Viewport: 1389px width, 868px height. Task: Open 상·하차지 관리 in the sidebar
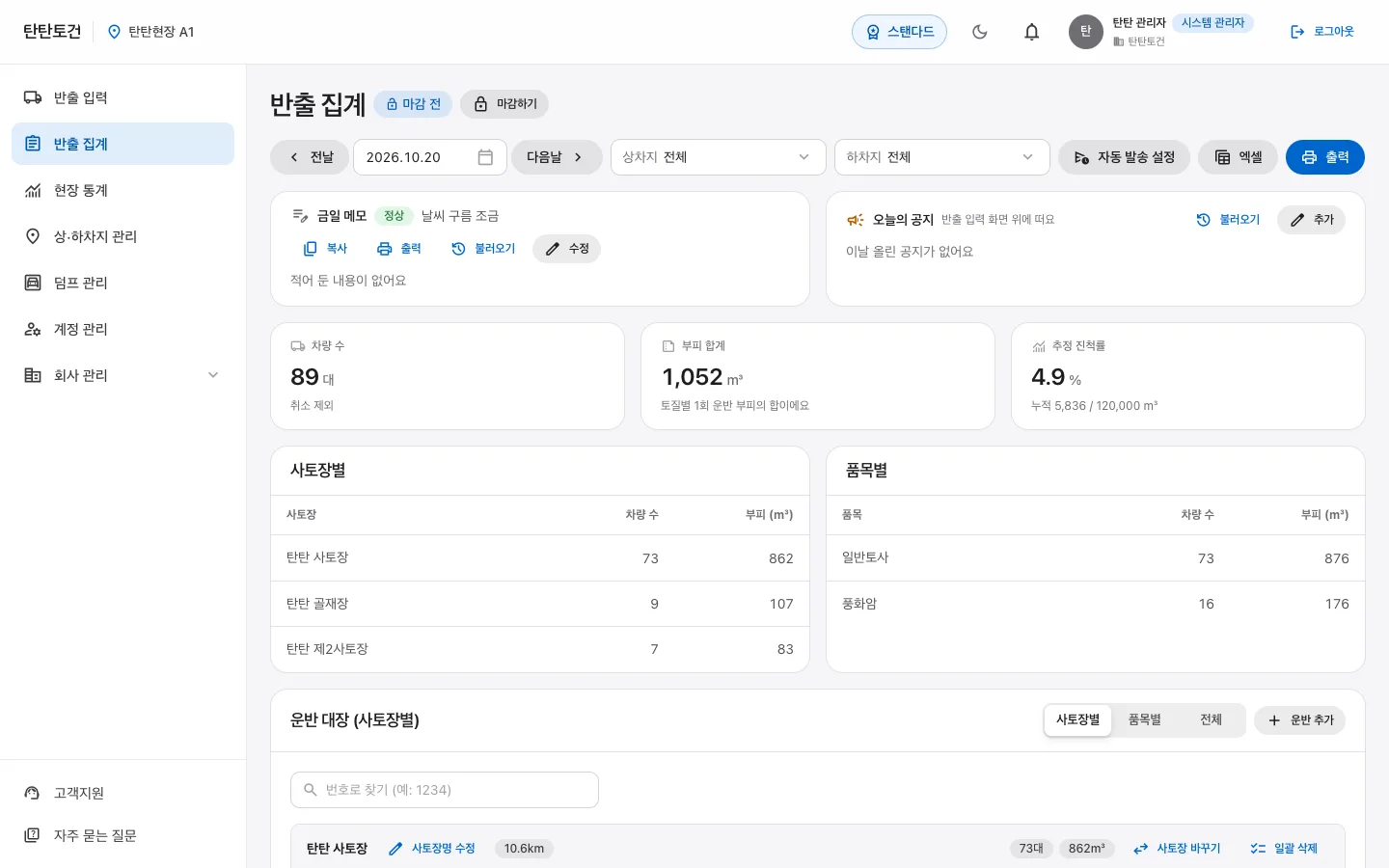click(x=123, y=236)
